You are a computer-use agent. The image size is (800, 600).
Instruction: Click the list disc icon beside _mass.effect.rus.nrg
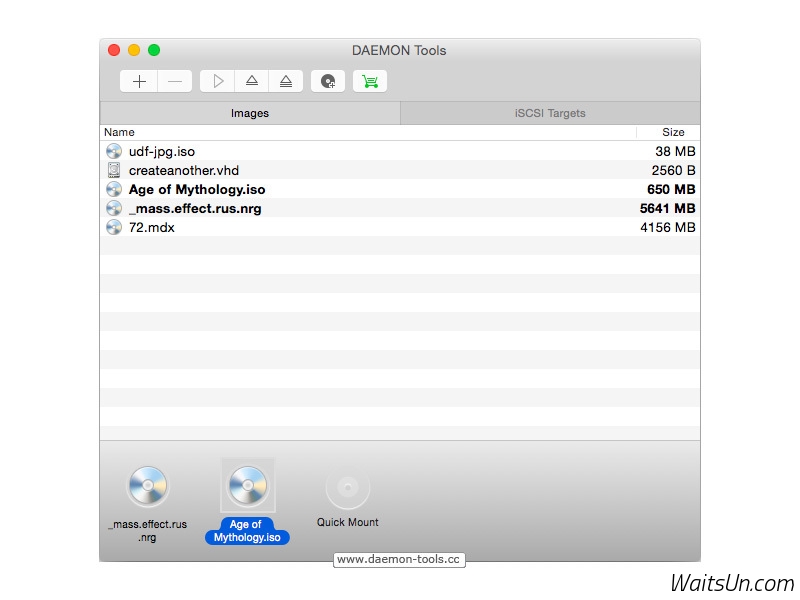[114, 208]
